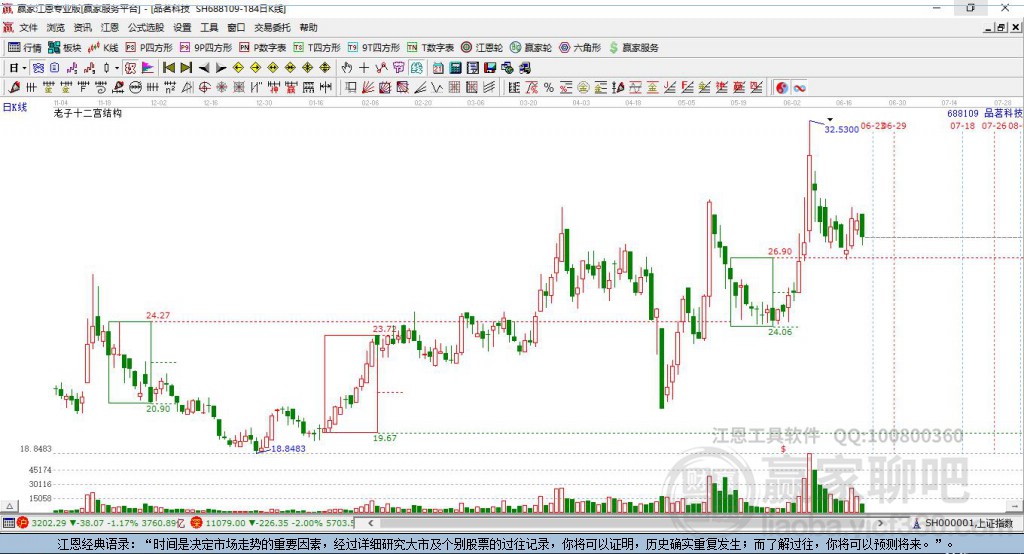Click the last yellow diamond four-arrow icon

pos(325,68)
